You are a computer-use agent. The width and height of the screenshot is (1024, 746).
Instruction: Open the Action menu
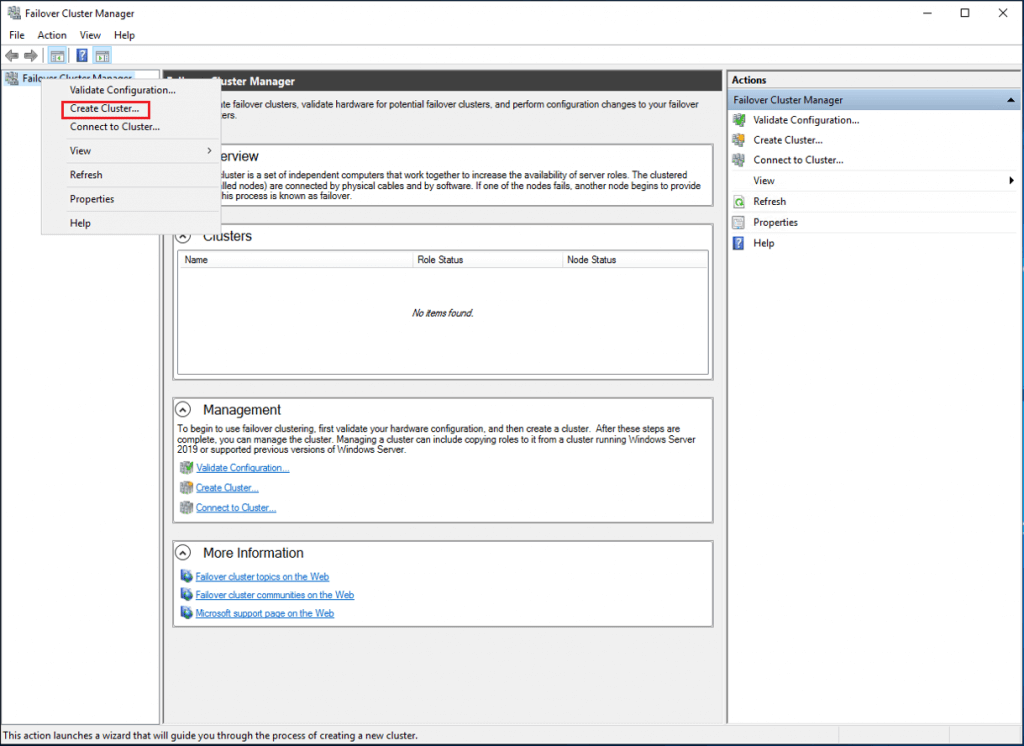pos(52,35)
